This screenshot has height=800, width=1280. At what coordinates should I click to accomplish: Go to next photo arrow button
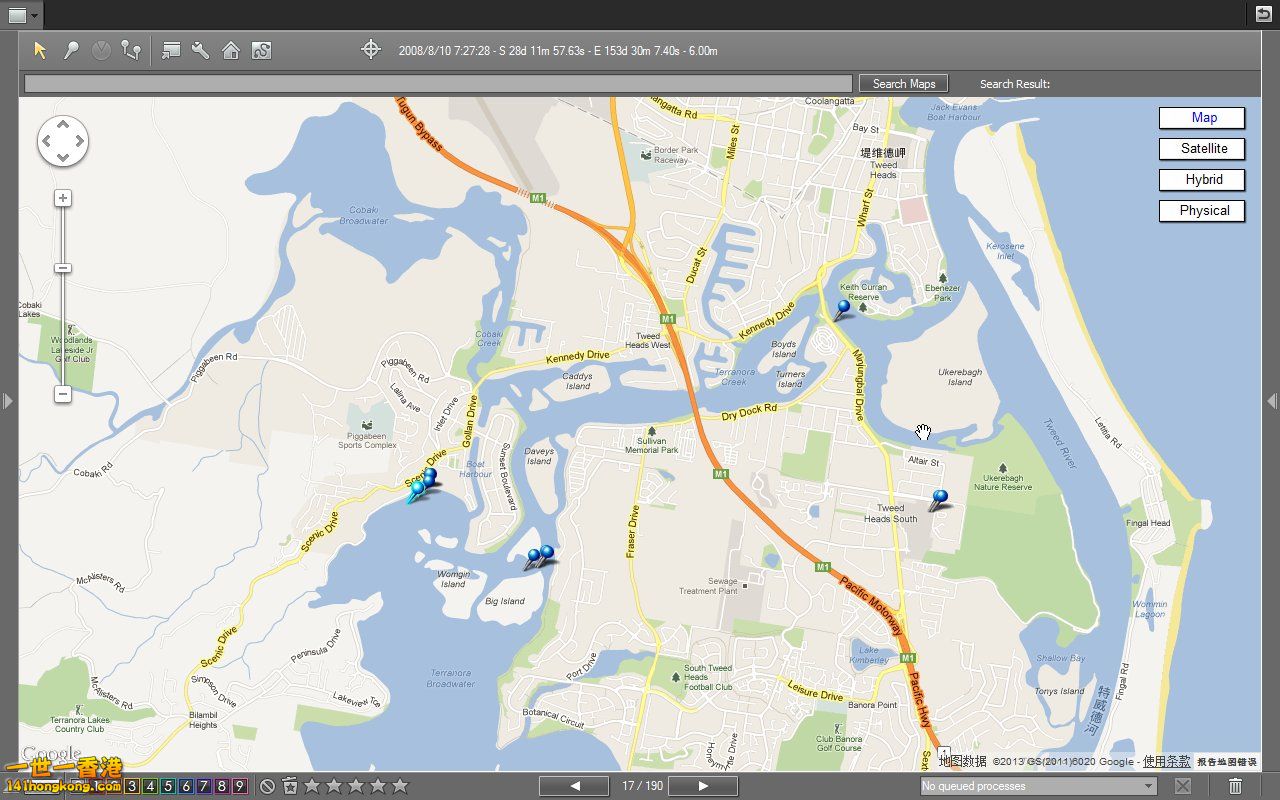[x=703, y=786]
